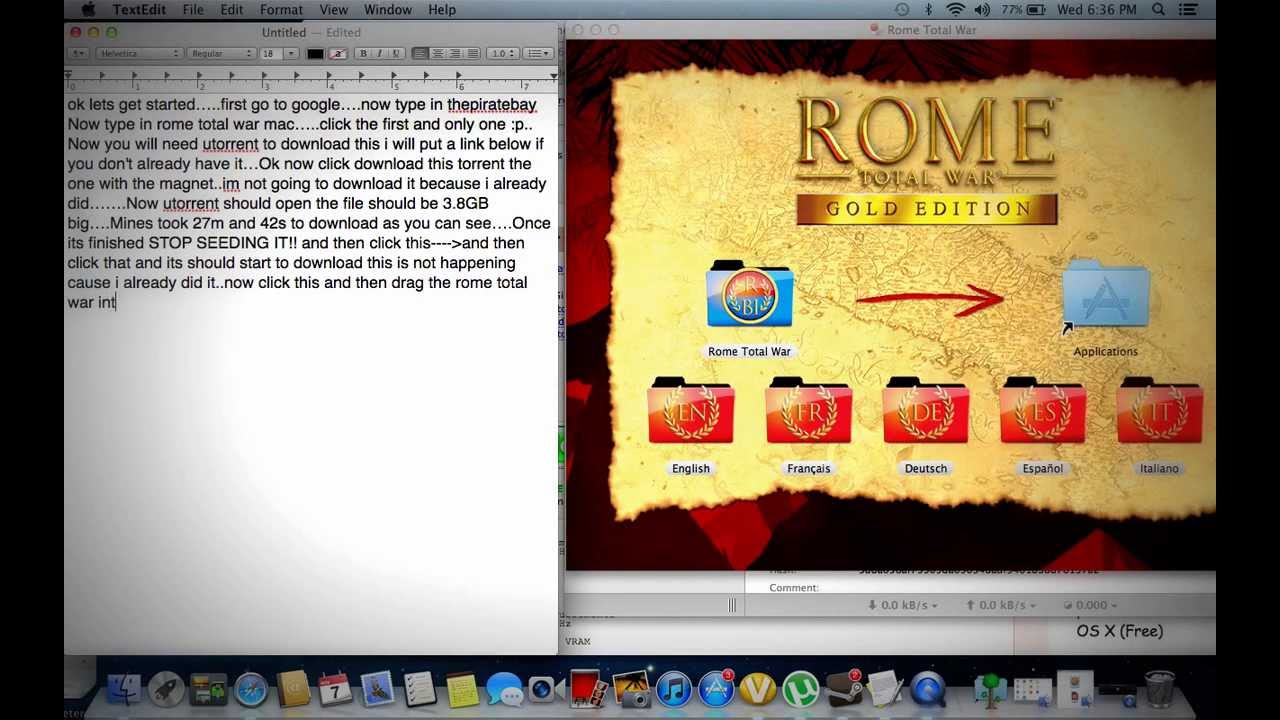The width and height of the screenshot is (1280, 720).
Task: Open Launchpad rocket icon in Dock
Action: coord(166,690)
